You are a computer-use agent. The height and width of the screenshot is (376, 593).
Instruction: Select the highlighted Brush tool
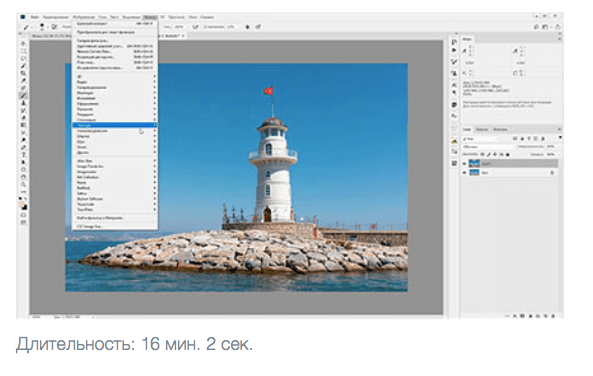click(x=23, y=95)
